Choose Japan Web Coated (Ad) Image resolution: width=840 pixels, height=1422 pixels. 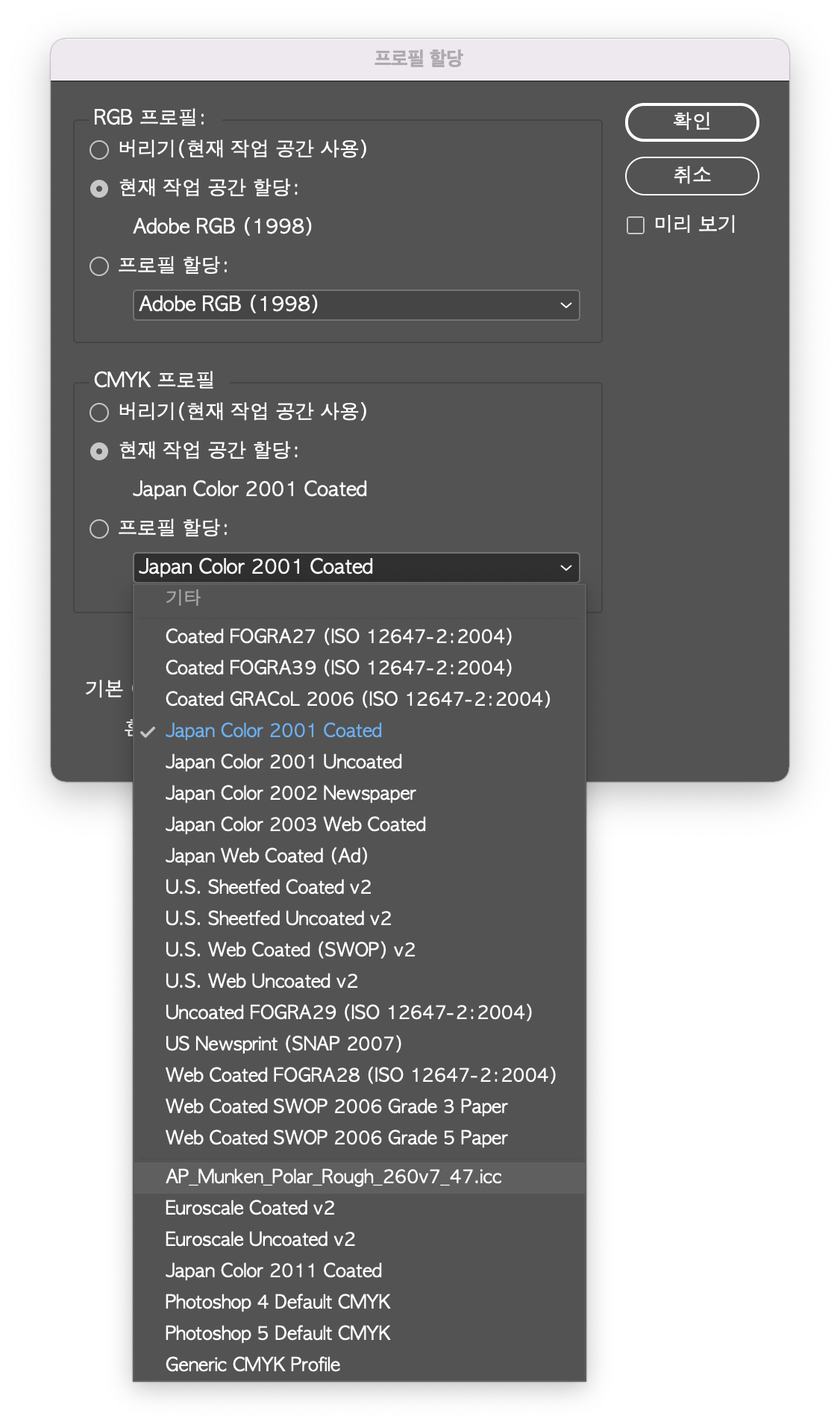coord(360,856)
